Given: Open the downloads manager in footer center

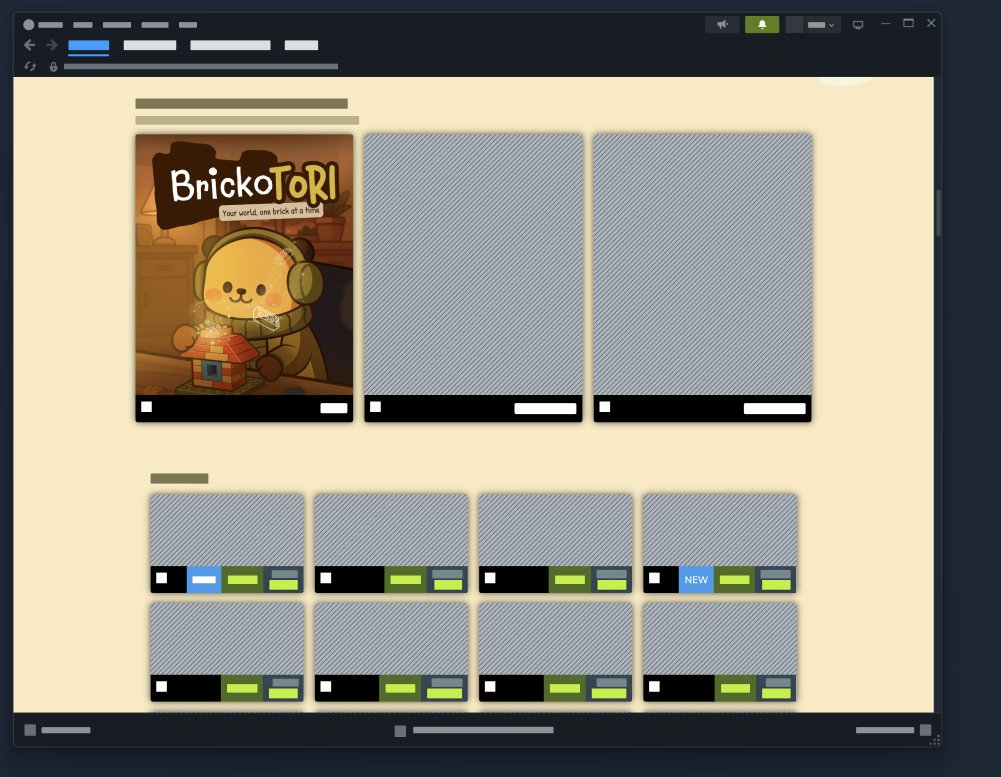Looking at the screenshot, I should (x=474, y=730).
